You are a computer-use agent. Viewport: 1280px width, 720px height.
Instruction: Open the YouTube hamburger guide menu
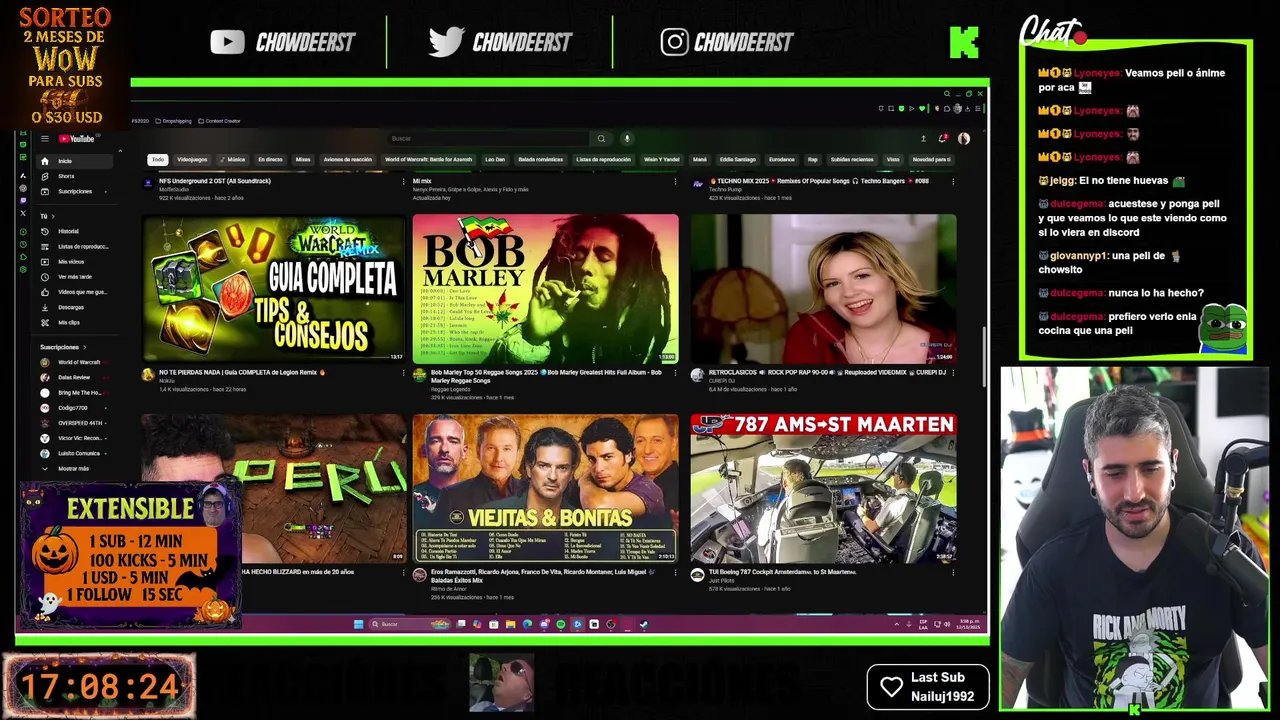pyautogui.click(x=45, y=139)
